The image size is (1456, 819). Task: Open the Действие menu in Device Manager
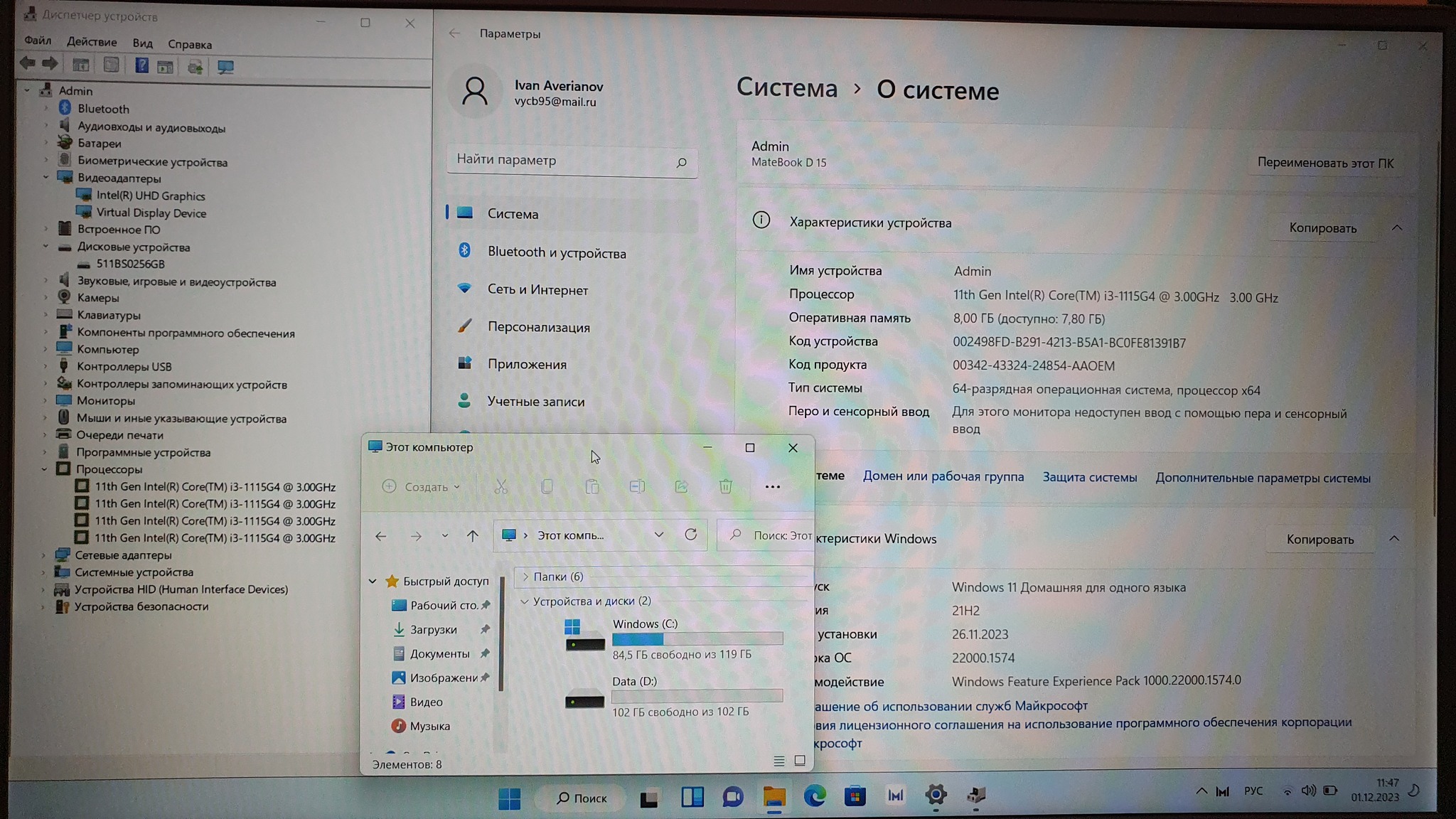click(92, 42)
